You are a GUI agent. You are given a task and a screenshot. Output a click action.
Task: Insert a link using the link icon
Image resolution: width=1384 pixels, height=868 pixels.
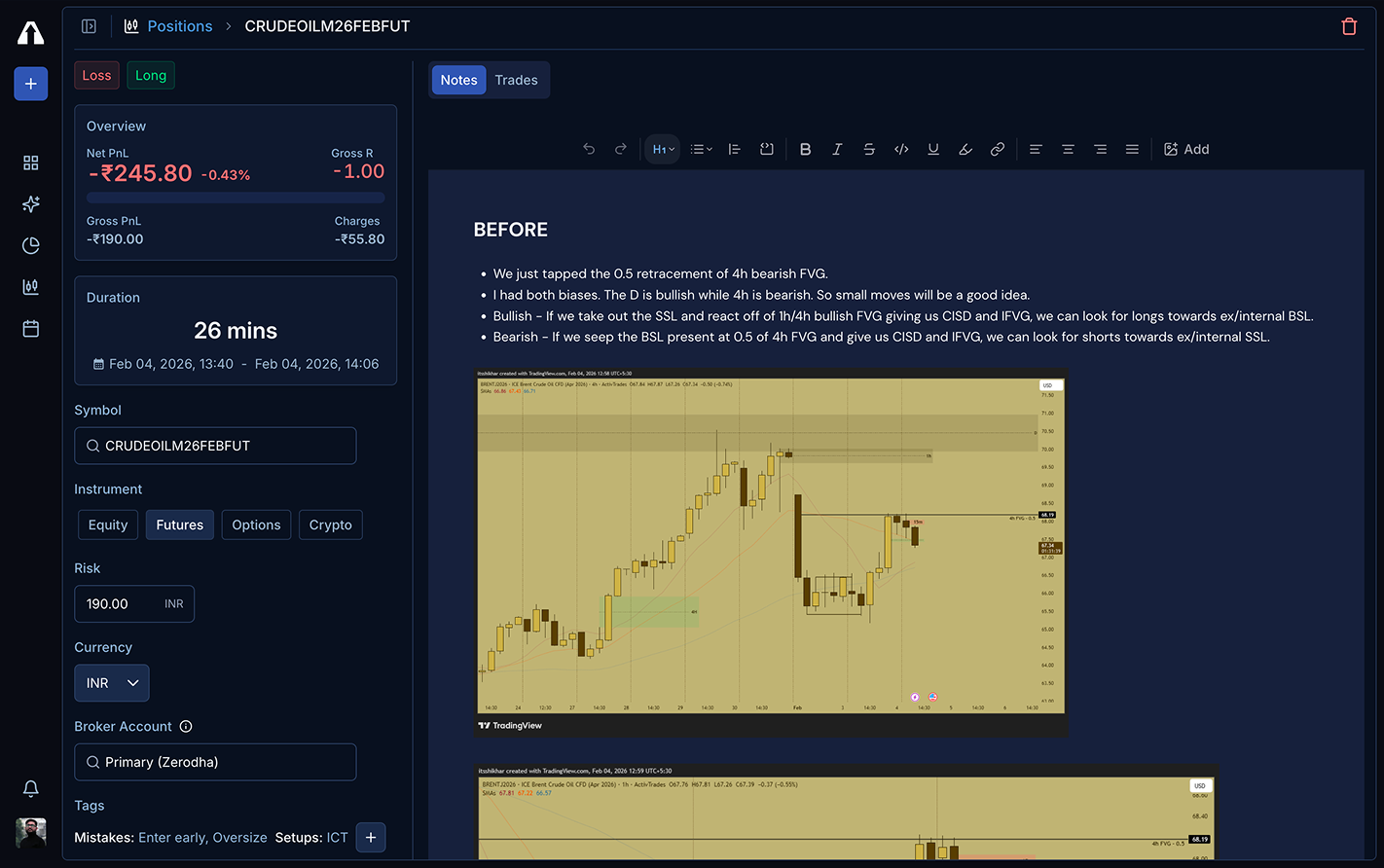coord(997,148)
